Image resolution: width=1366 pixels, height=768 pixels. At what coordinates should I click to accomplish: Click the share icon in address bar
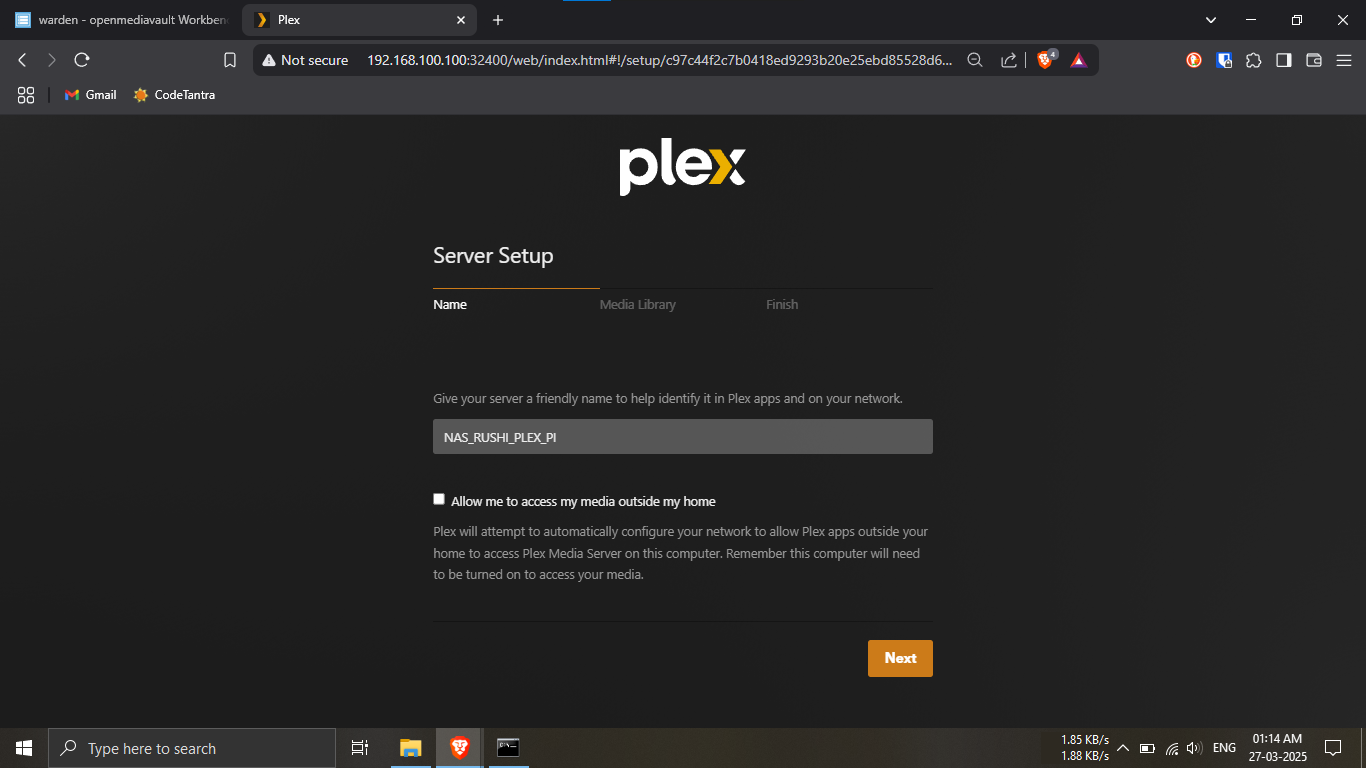coord(1009,60)
